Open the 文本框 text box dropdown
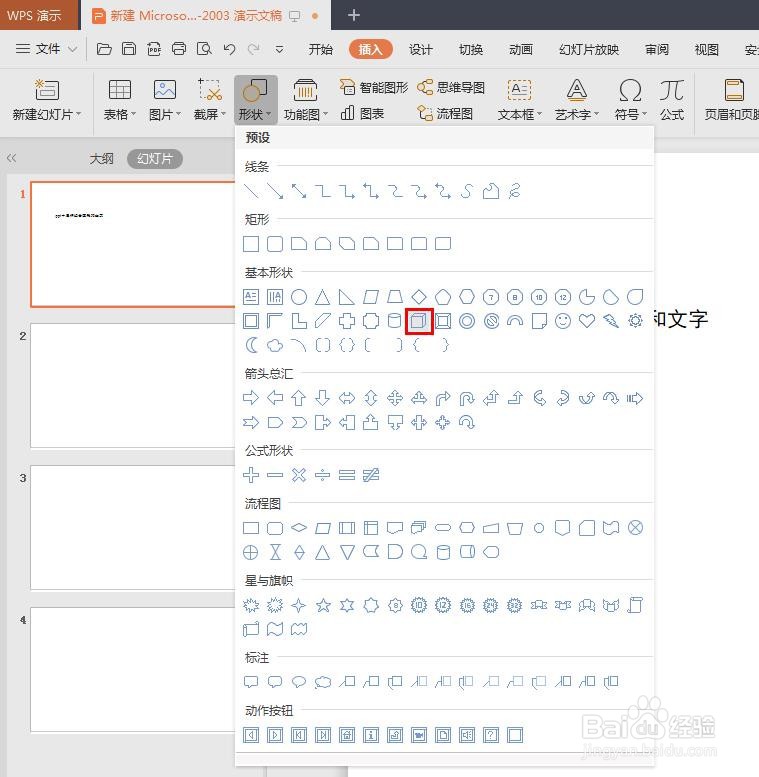 (x=519, y=100)
